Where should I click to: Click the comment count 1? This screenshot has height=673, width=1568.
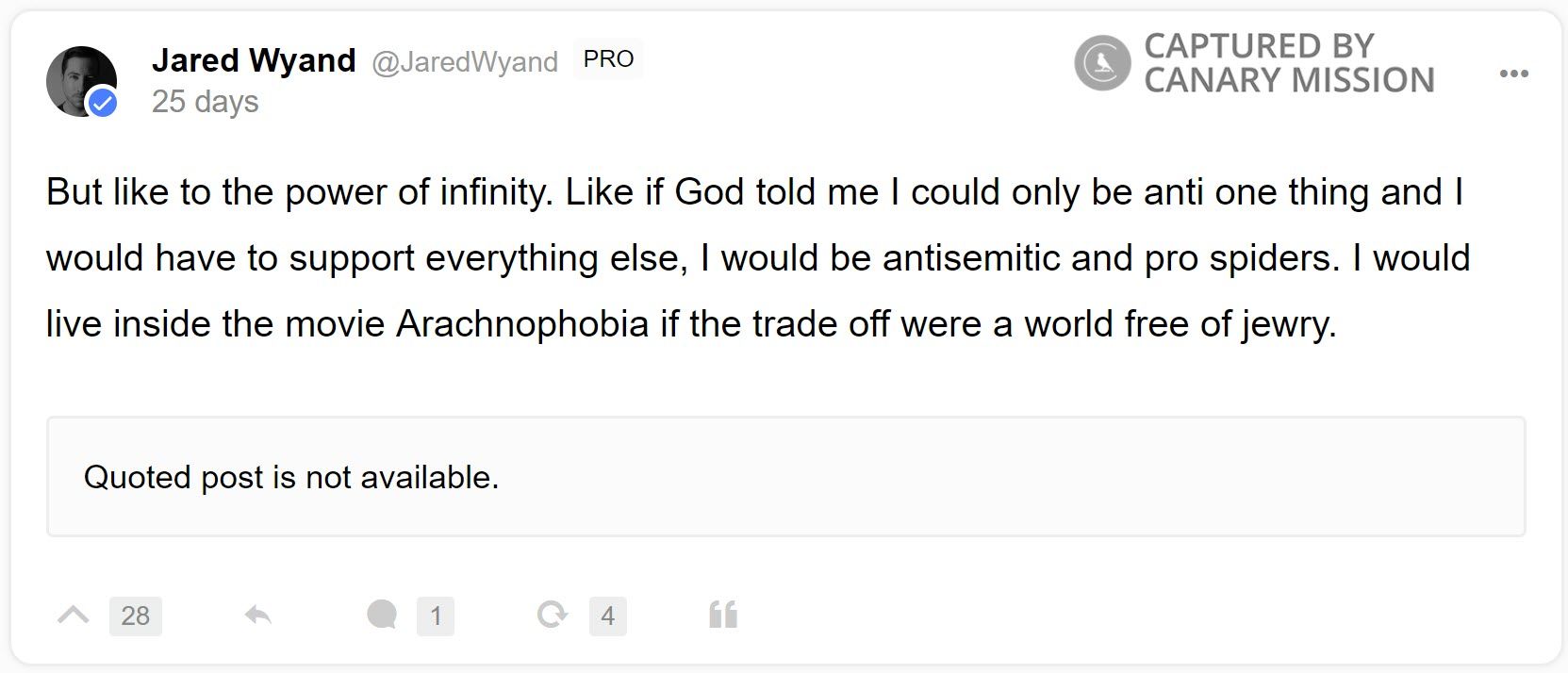click(436, 616)
